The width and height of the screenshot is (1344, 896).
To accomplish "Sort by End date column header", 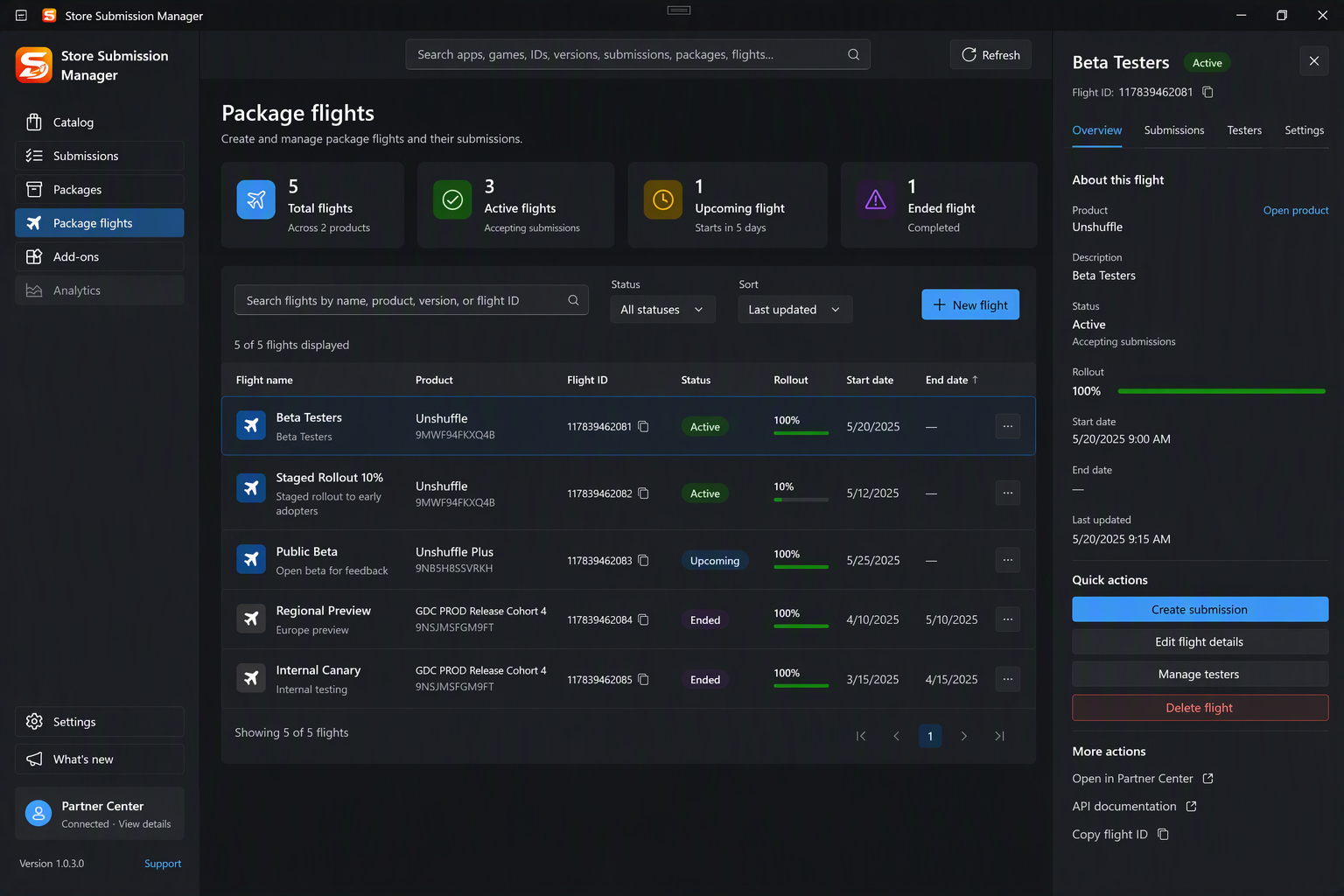I will (x=952, y=380).
